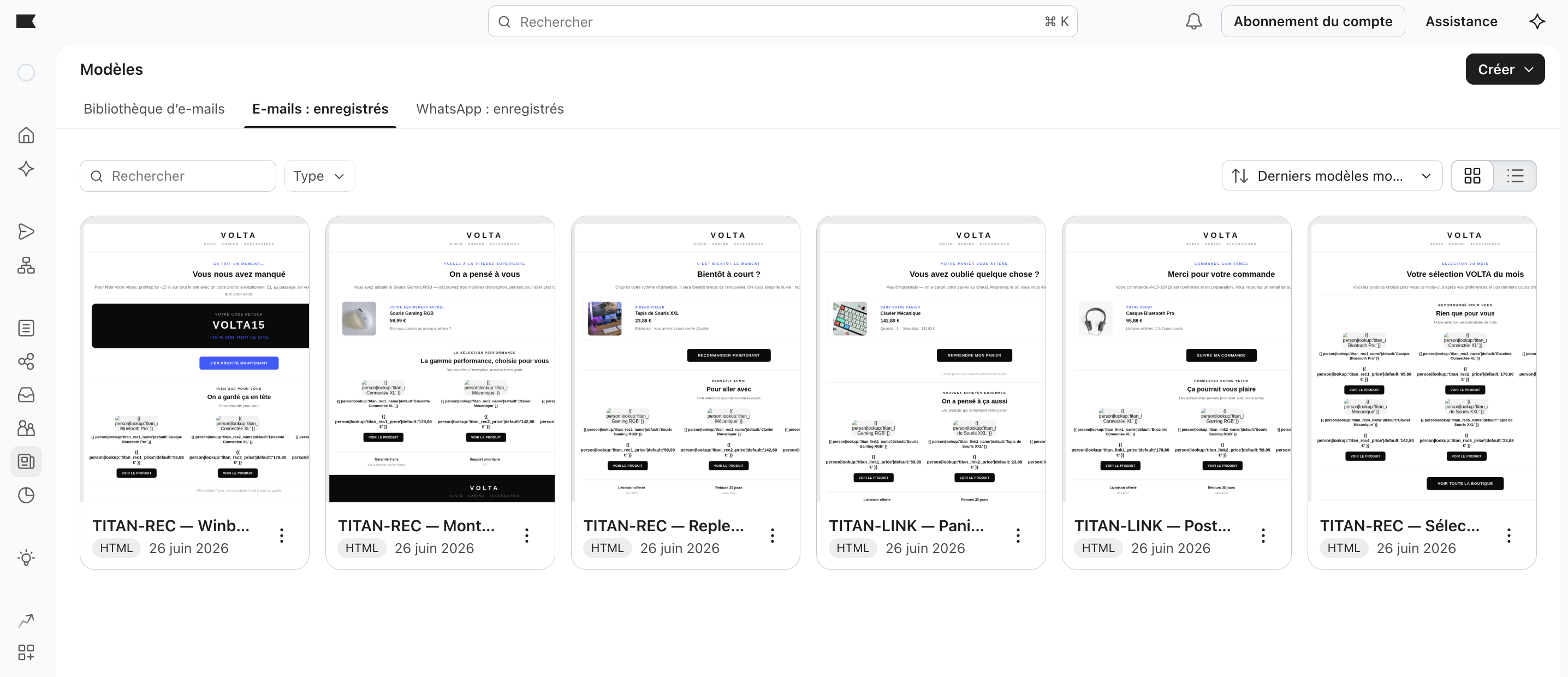Click the TITAN-REC — Winb... template title
This screenshot has height=677, width=1568.
pyautogui.click(x=171, y=525)
